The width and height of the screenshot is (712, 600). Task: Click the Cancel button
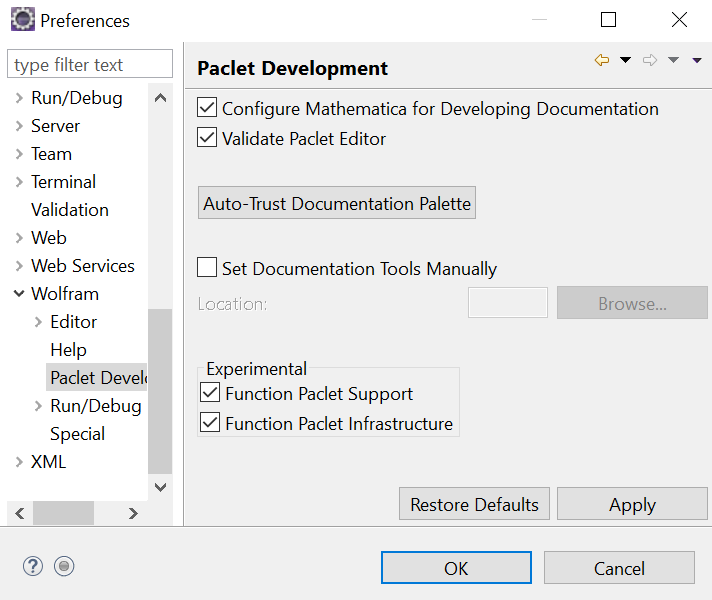tap(619, 568)
